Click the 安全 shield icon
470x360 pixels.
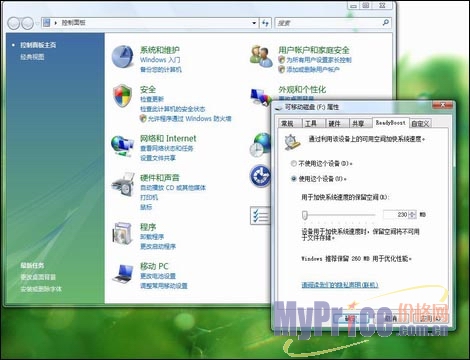tap(122, 96)
